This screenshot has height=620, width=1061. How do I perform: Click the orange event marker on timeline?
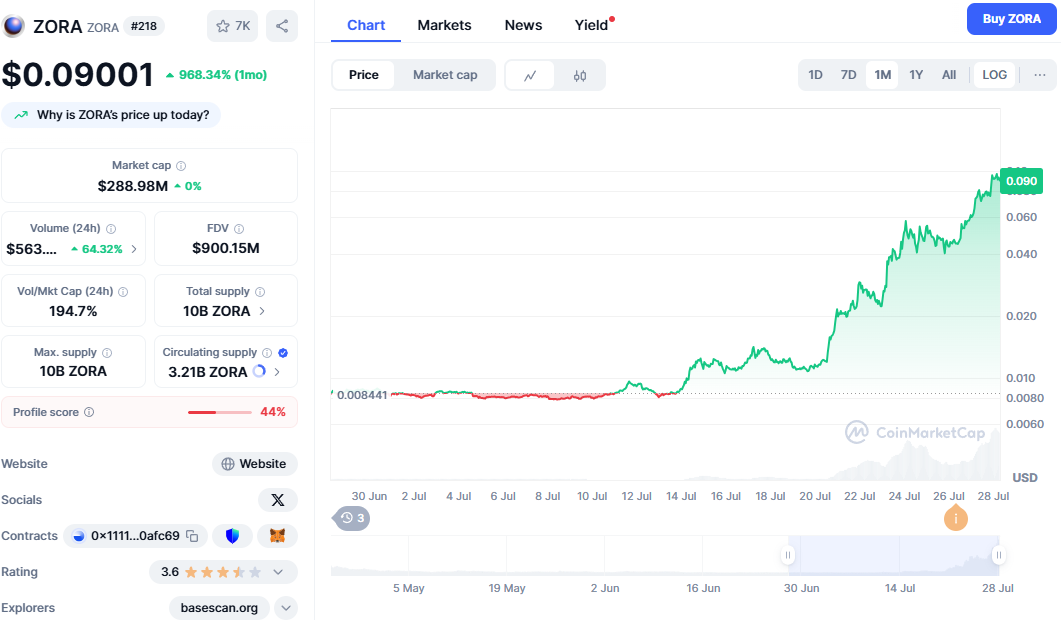point(956,518)
